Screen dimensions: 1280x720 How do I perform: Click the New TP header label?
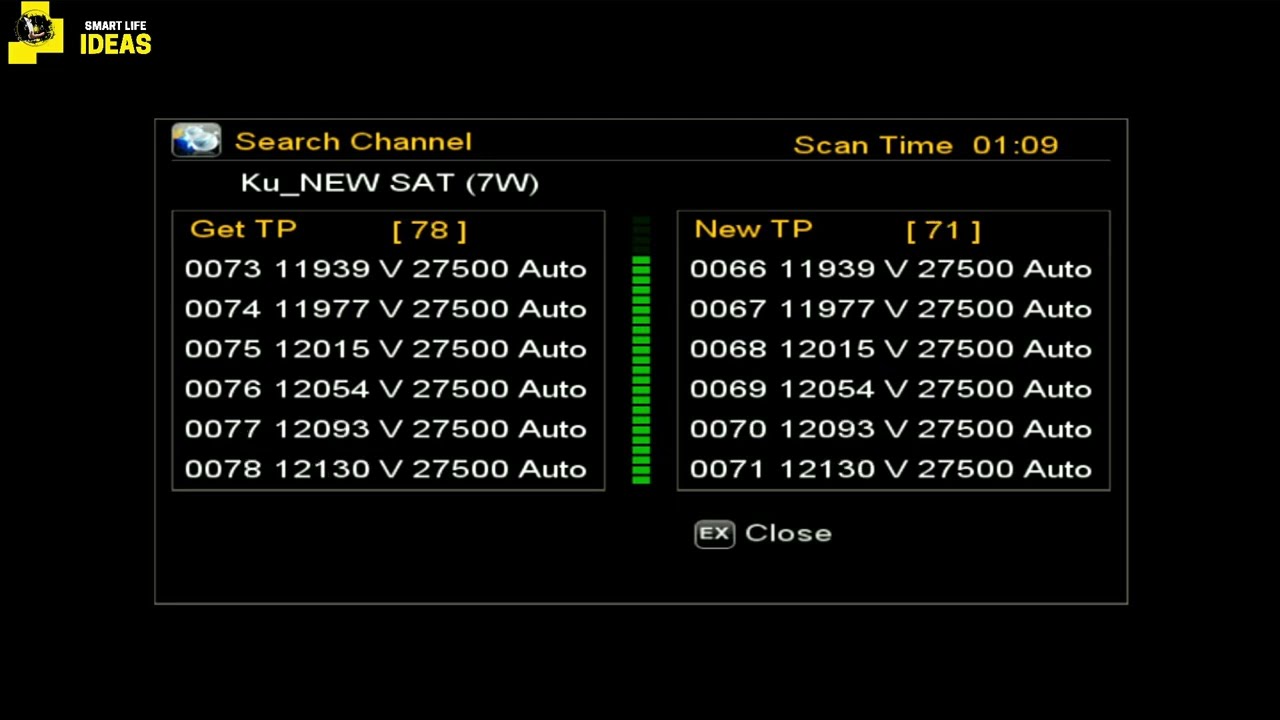pos(753,229)
